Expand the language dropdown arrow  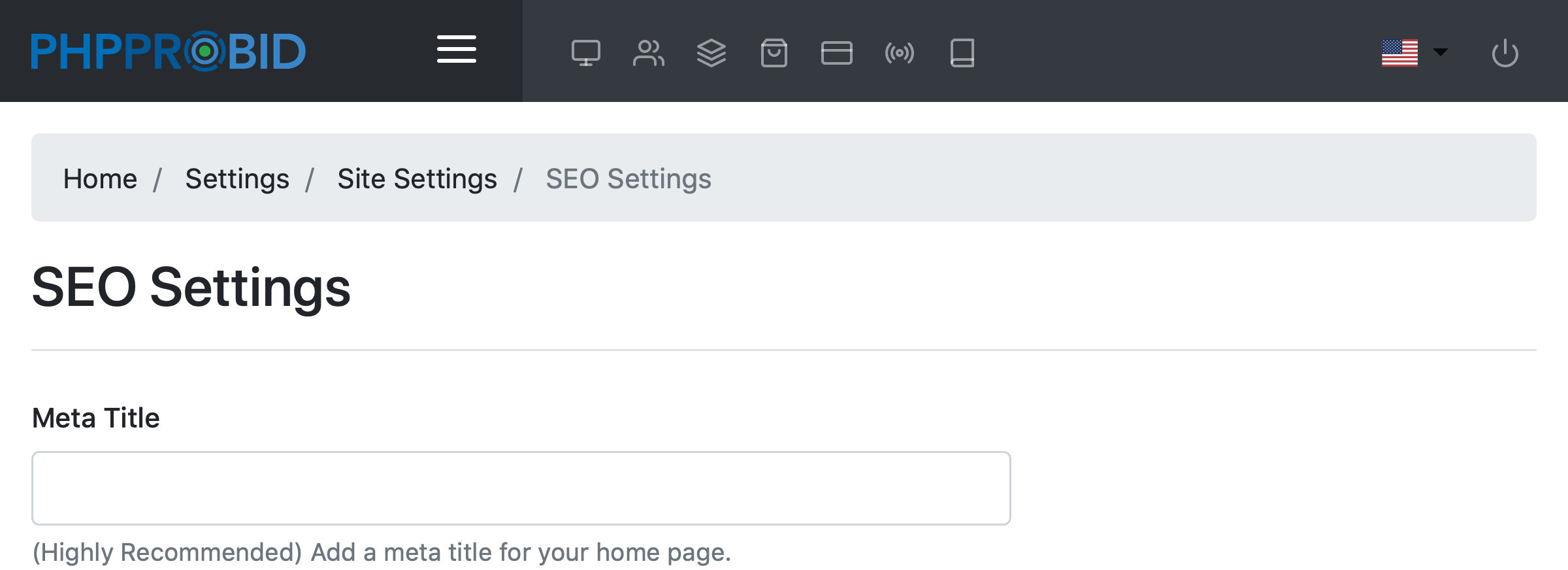point(1441,52)
